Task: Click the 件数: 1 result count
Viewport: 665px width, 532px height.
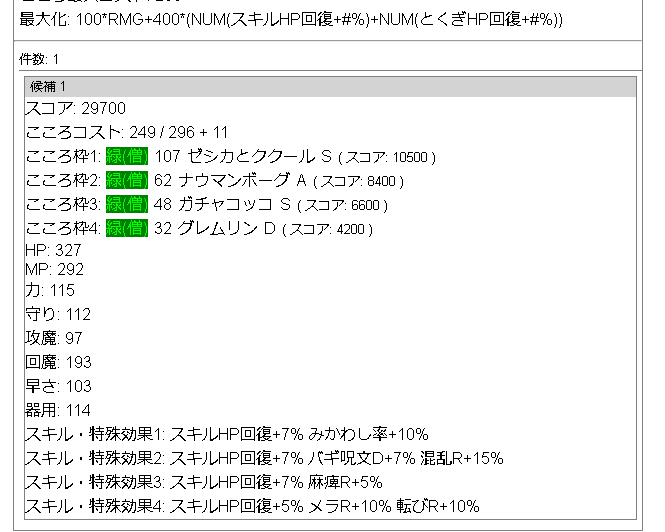Action: click(39, 59)
